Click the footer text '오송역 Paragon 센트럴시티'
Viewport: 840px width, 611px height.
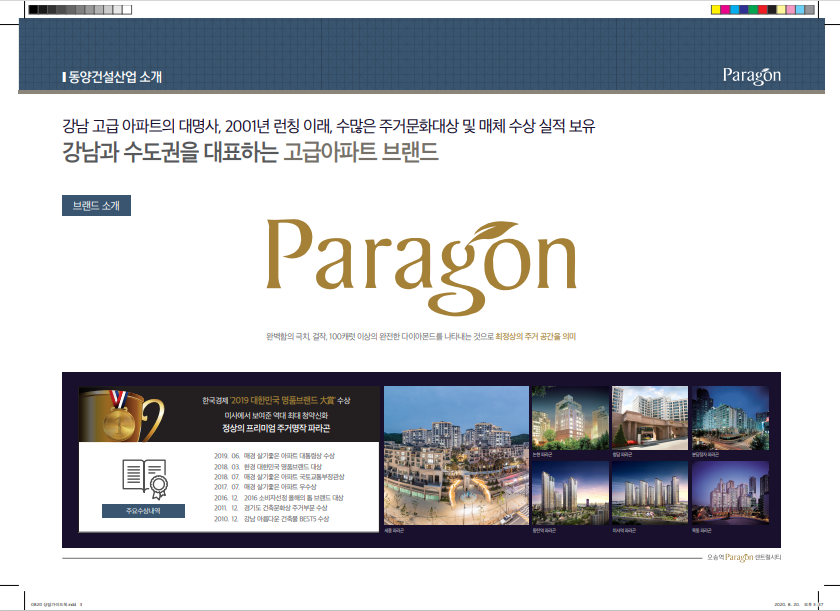click(744, 557)
